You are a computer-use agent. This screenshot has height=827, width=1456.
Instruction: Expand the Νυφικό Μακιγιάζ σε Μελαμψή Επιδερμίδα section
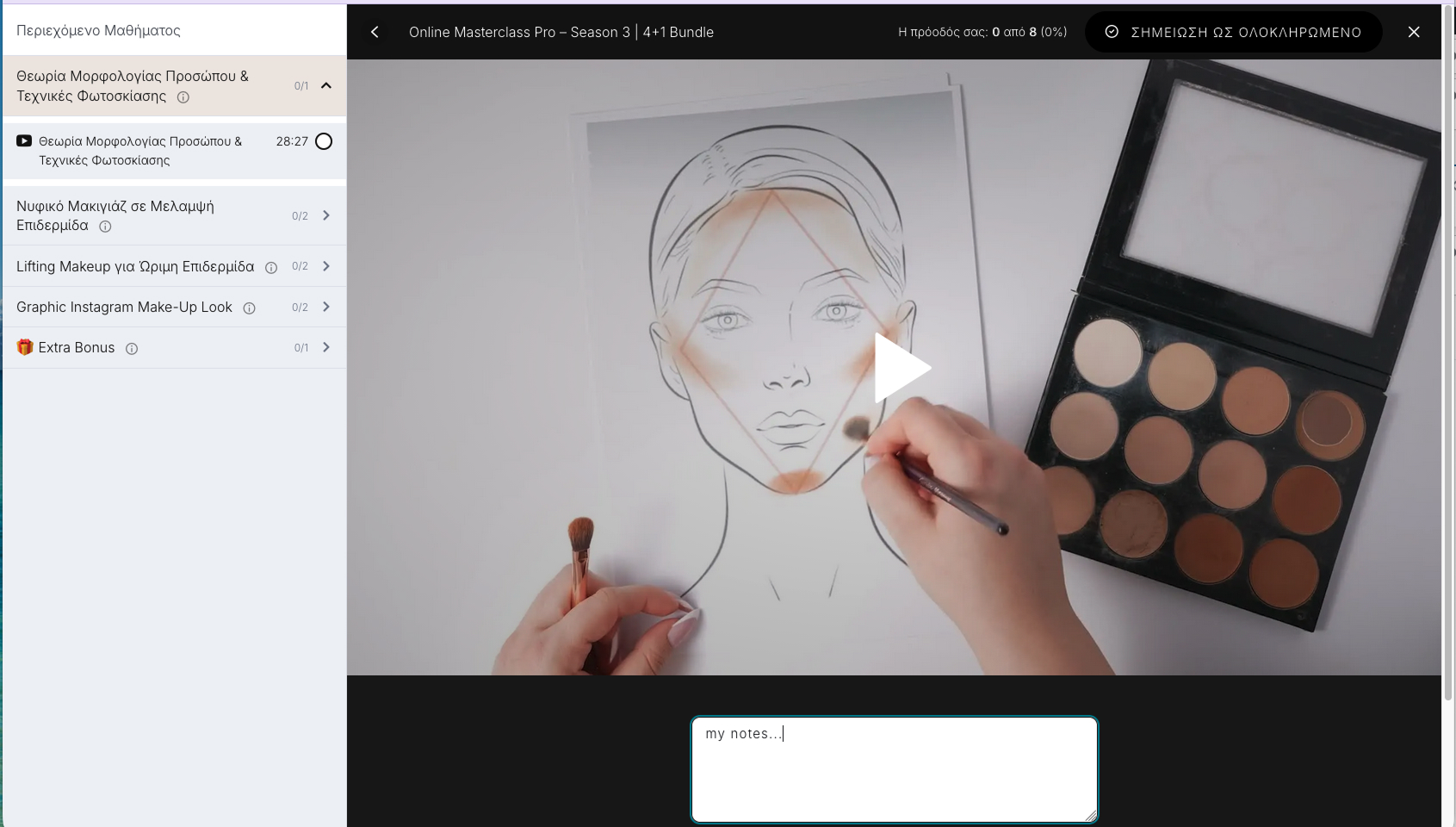click(326, 215)
